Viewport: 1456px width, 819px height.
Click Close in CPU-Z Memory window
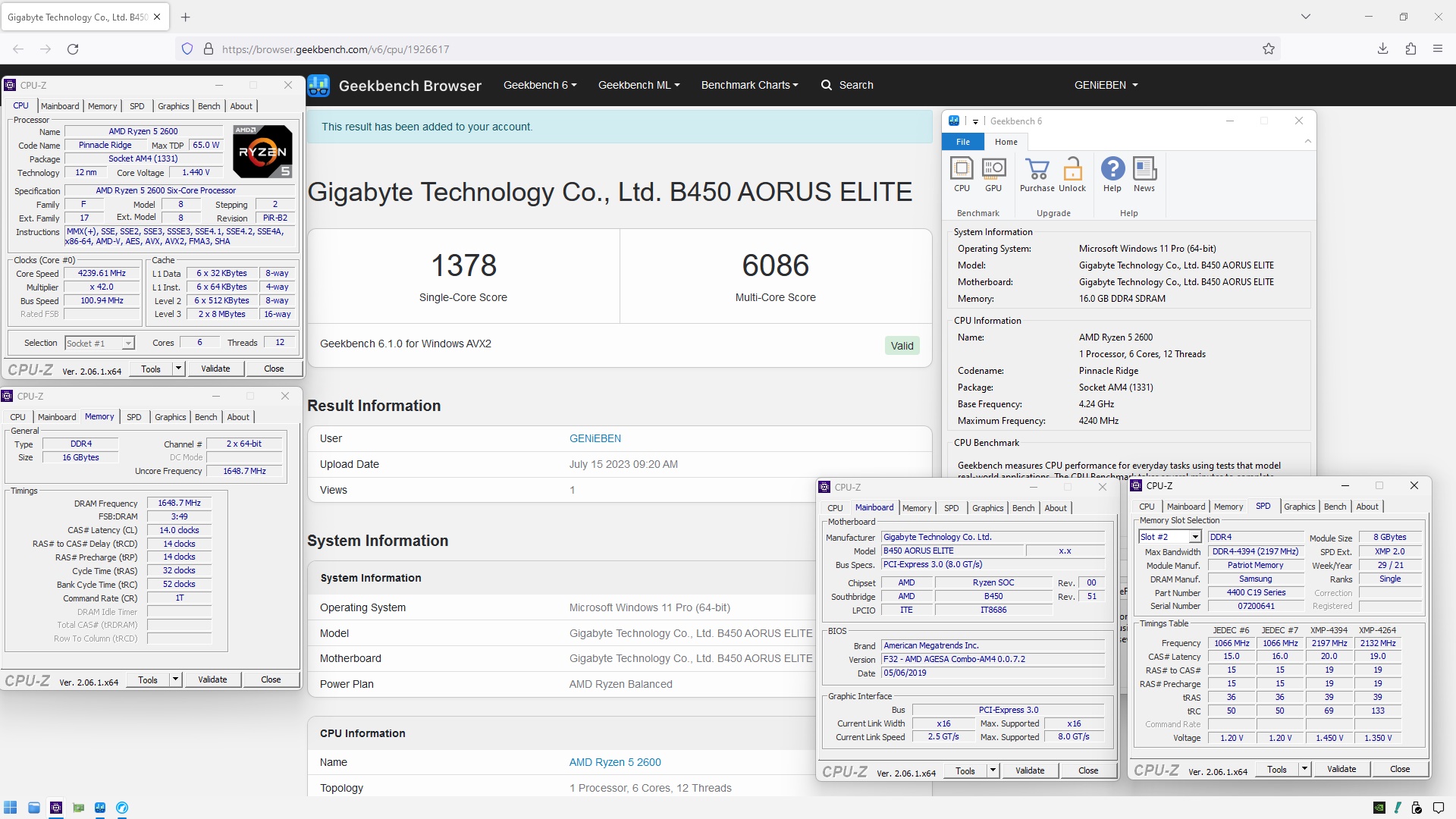[x=271, y=679]
